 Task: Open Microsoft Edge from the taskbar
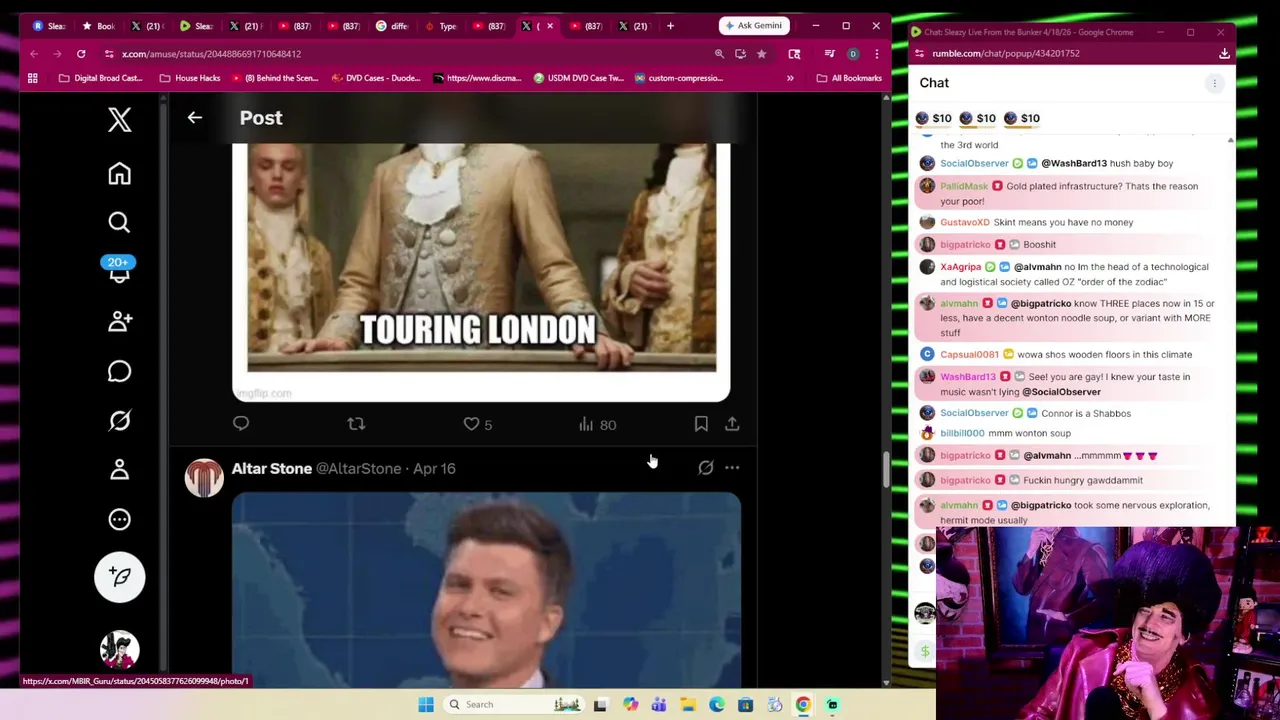pos(717,705)
